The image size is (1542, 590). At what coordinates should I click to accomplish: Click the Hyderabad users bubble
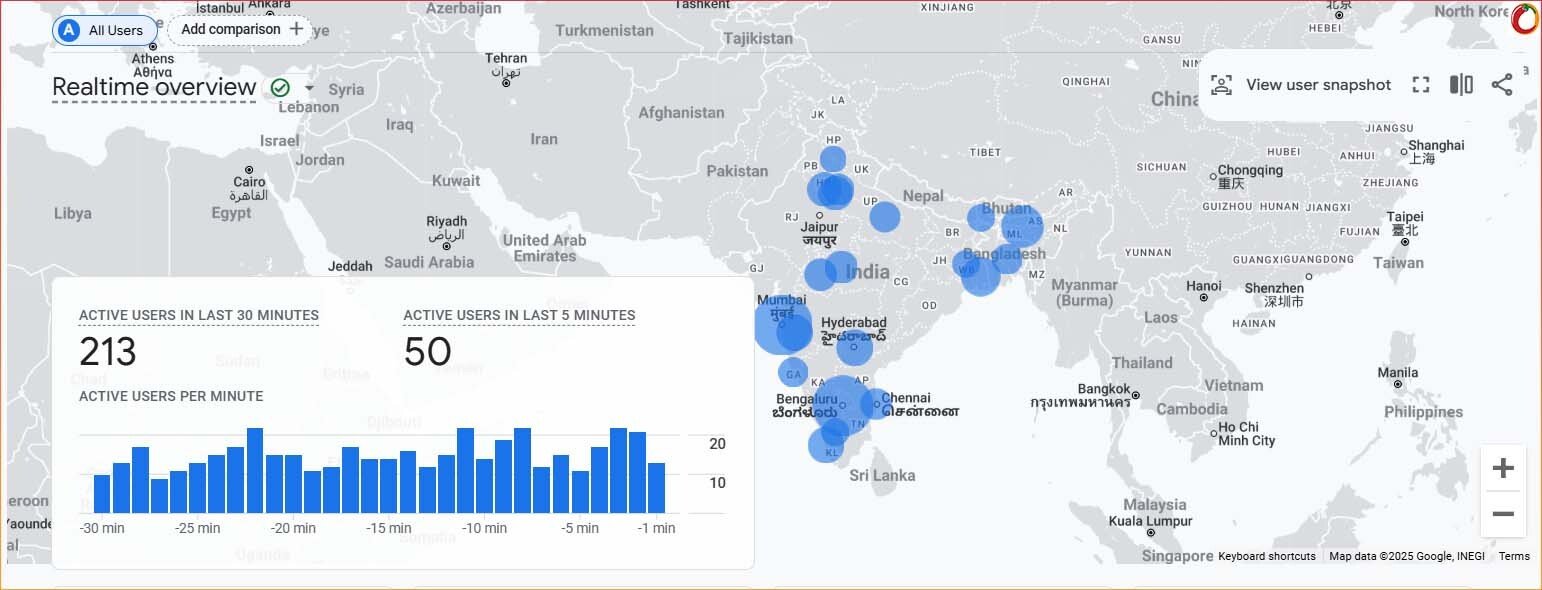point(854,348)
